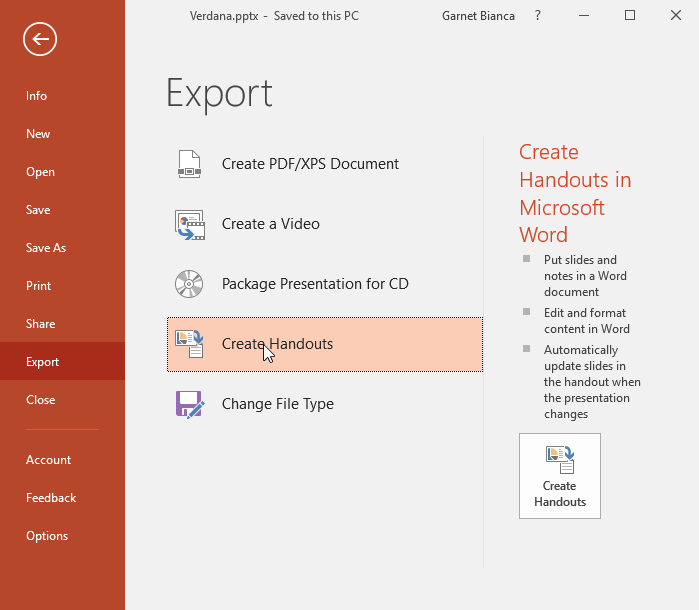Open the help question mark
The height and width of the screenshot is (610, 699).
(x=538, y=16)
